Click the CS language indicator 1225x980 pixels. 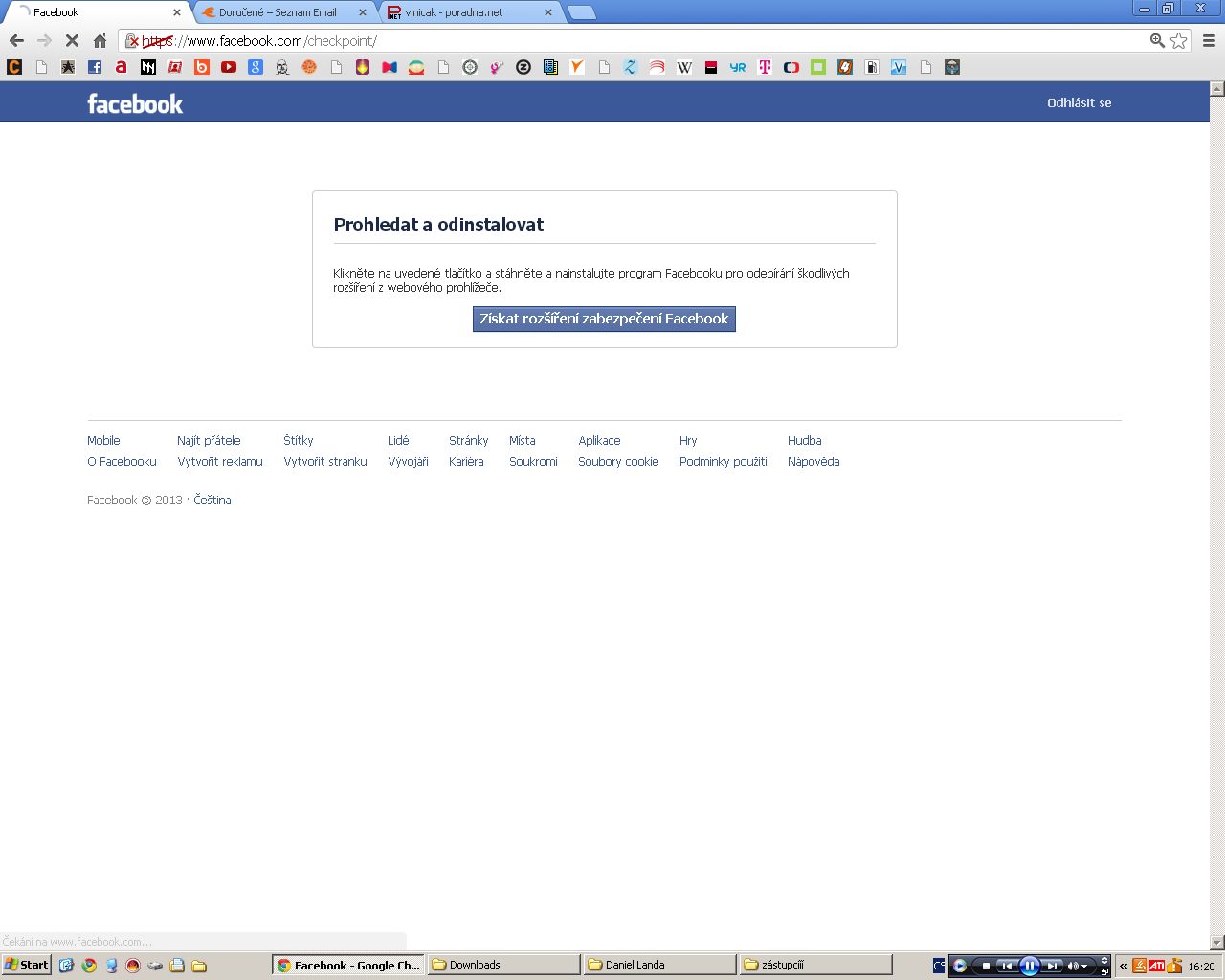[939, 966]
